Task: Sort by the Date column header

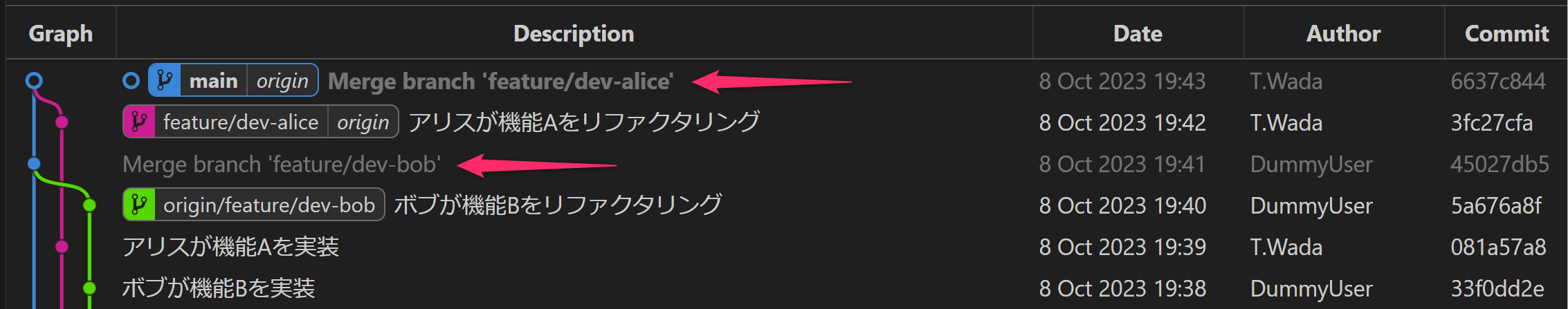Action: coord(1138,34)
